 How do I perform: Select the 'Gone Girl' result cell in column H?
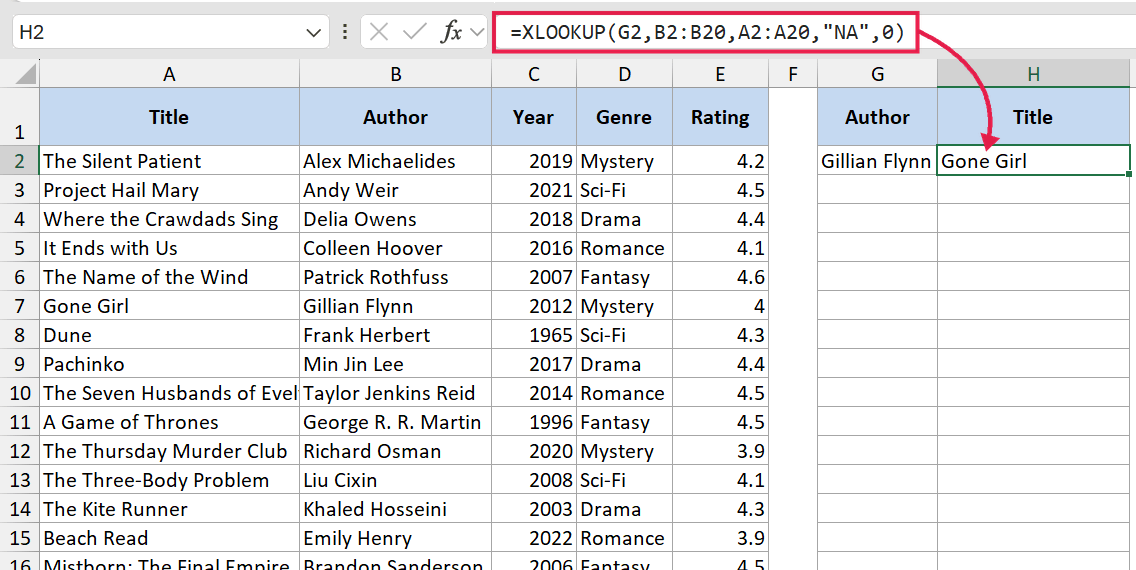[x=1033, y=161]
